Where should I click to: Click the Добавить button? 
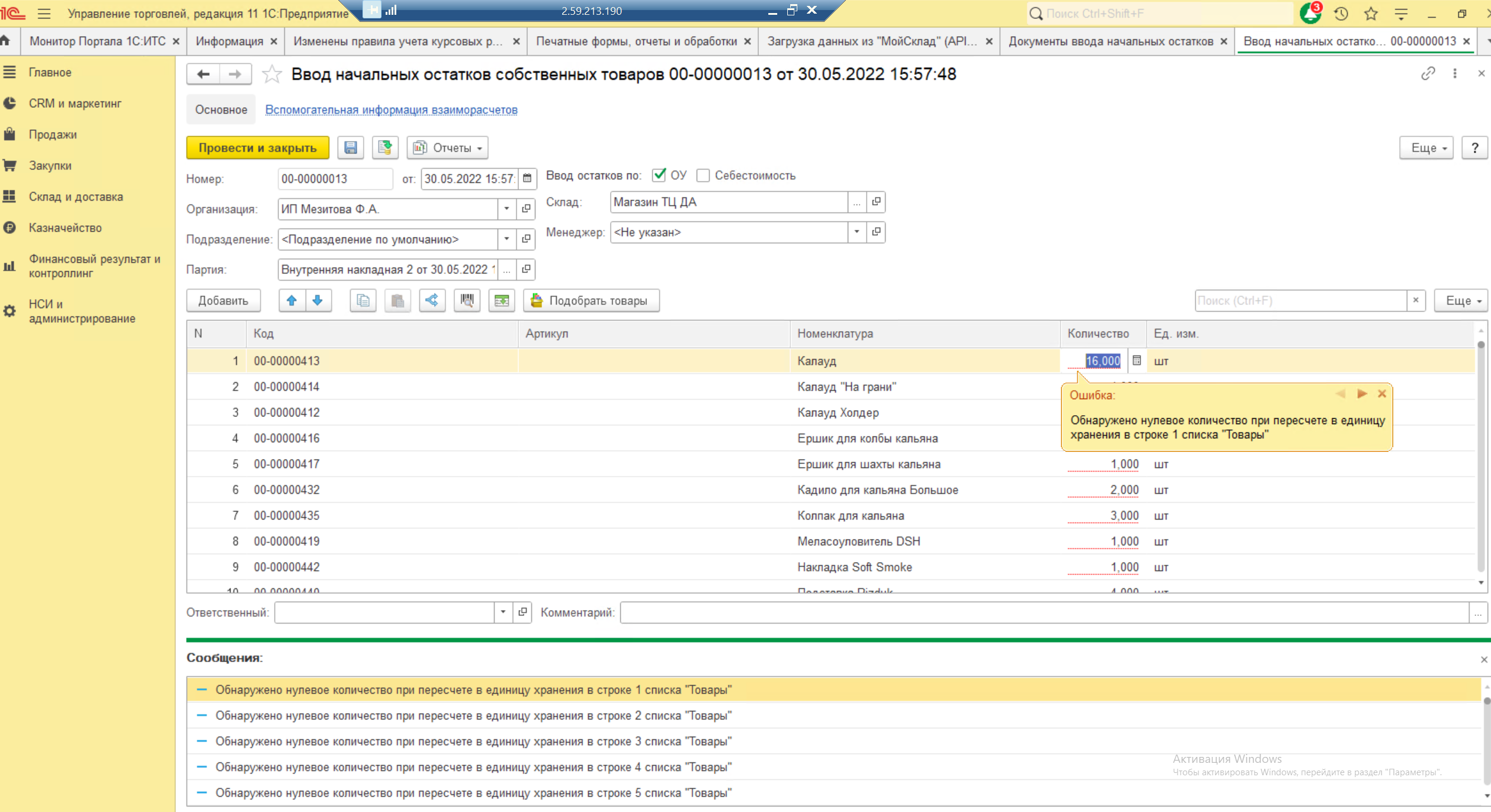tap(223, 300)
